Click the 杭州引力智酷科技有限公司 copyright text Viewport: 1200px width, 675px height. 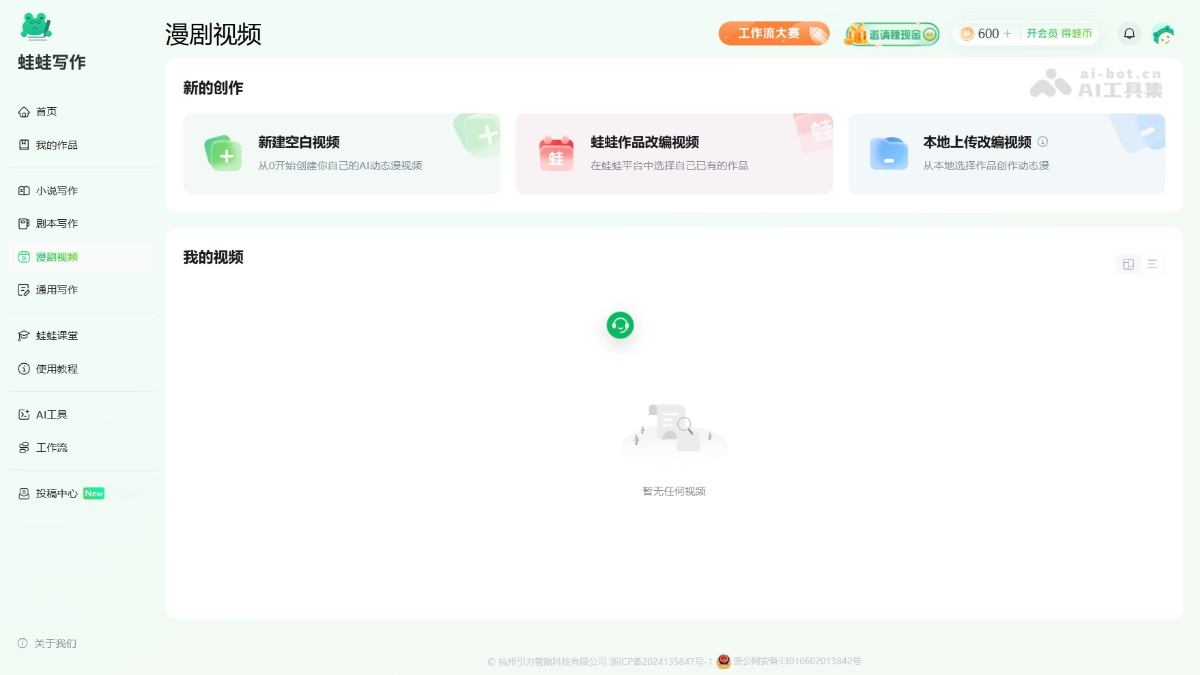547,661
